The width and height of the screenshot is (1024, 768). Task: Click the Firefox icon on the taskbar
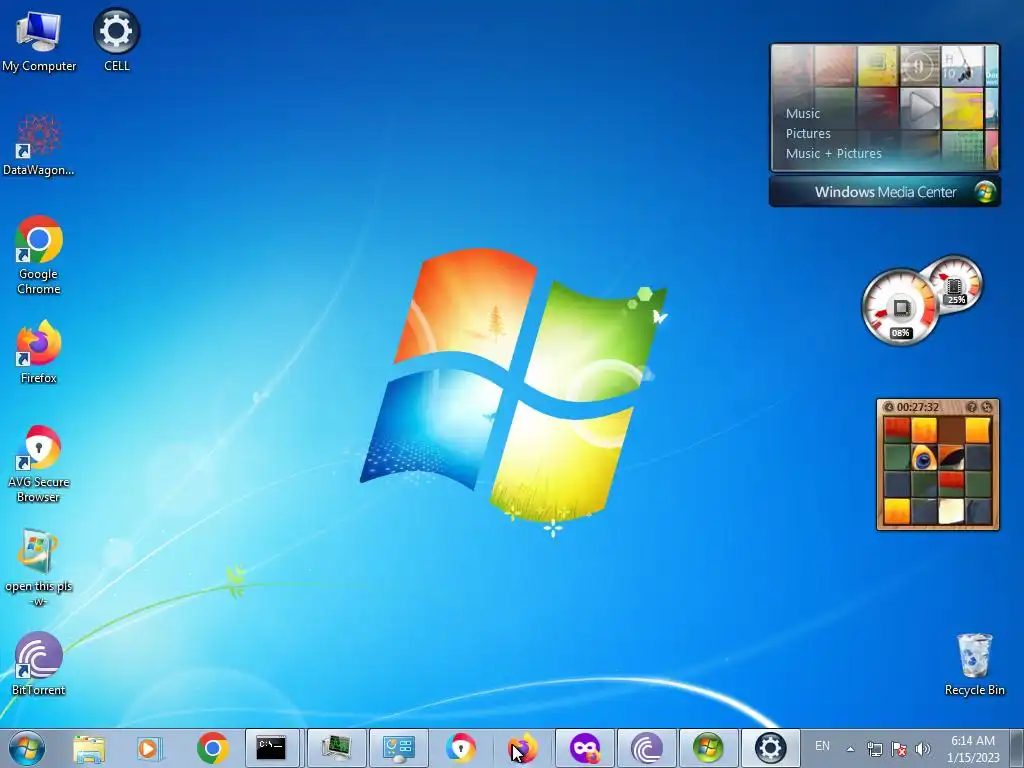click(523, 748)
